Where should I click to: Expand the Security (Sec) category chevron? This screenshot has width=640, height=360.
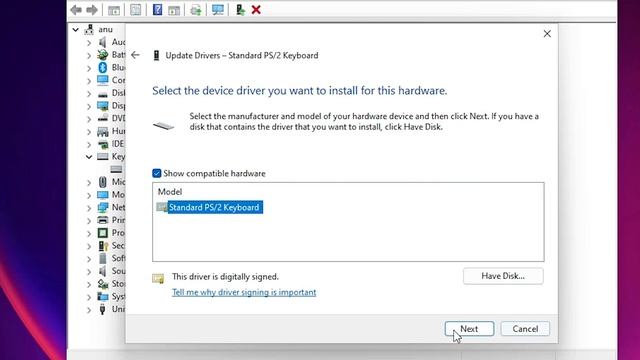click(x=89, y=246)
